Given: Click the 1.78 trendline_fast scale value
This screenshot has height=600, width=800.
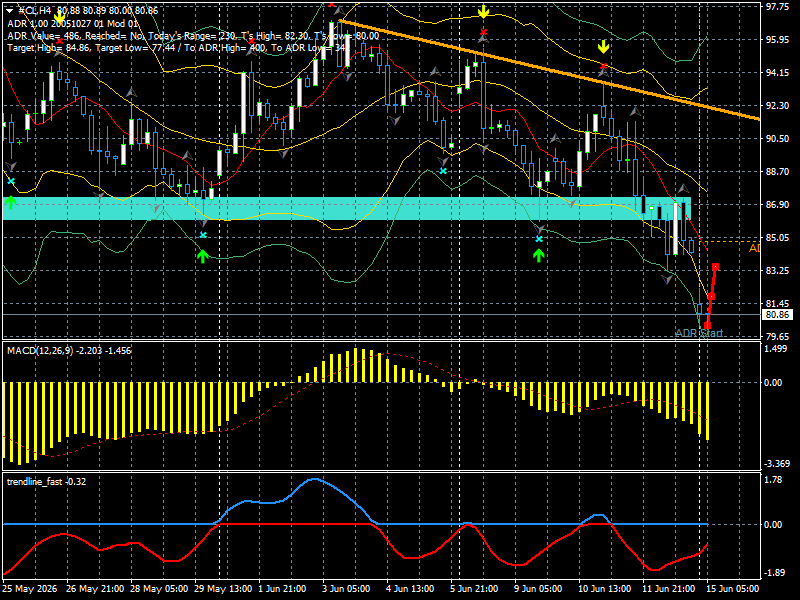Looking at the screenshot, I should click(774, 480).
